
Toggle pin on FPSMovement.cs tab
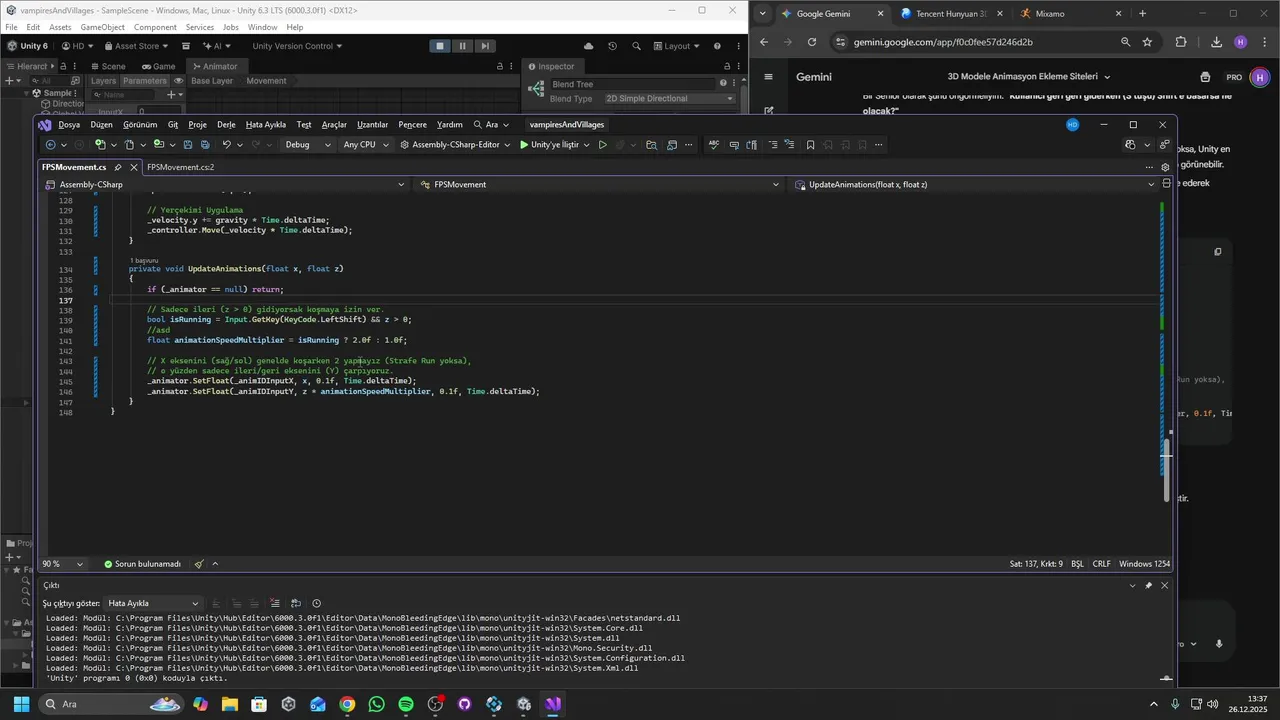[x=118, y=167]
